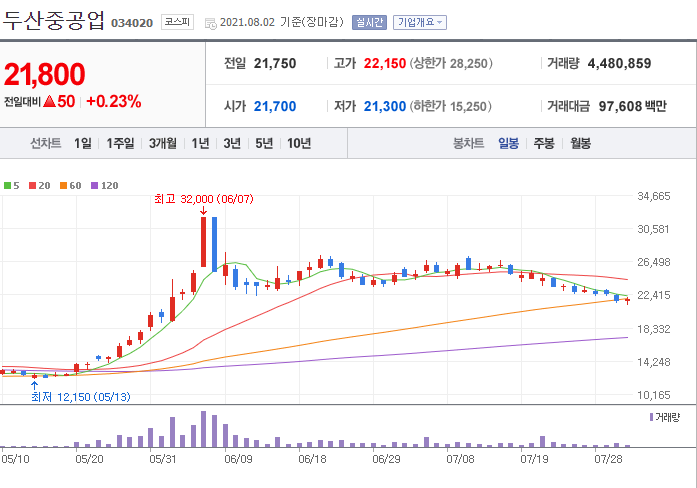Click the 최저 12,150 (05/13) low marker
This screenshot has height=488, width=697.
[80, 397]
